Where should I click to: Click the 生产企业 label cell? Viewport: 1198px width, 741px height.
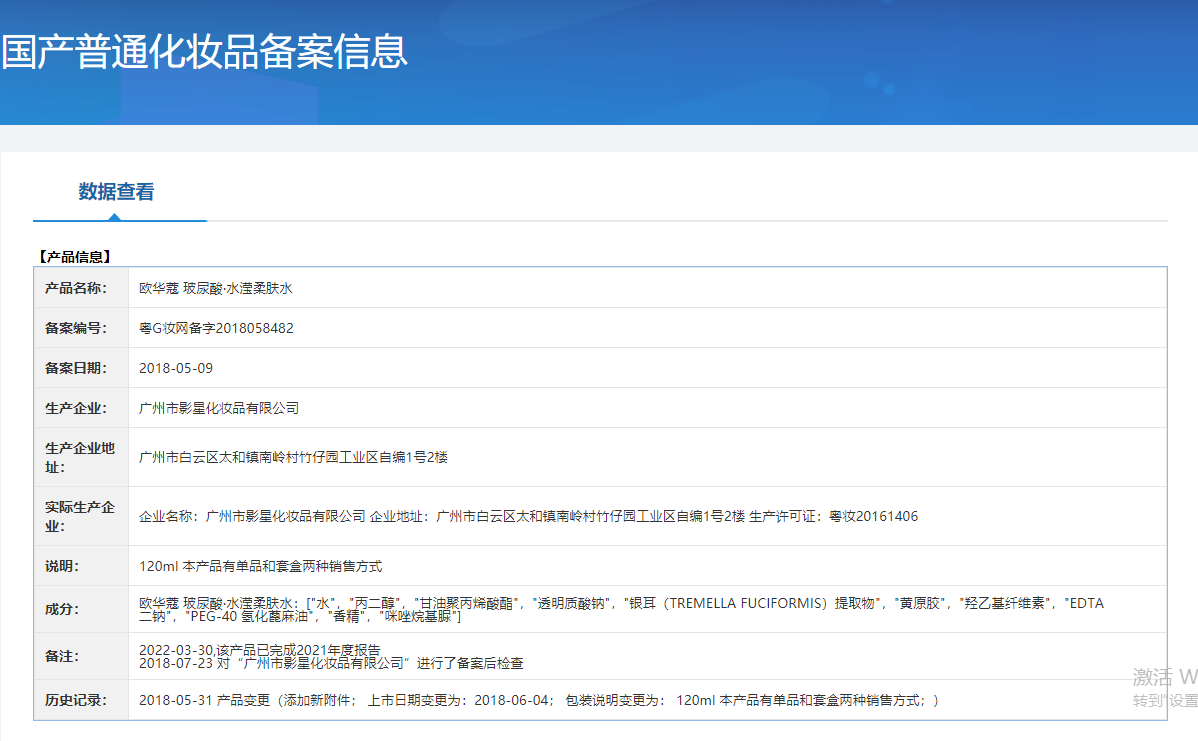pyautogui.click(x=81, y=409)
